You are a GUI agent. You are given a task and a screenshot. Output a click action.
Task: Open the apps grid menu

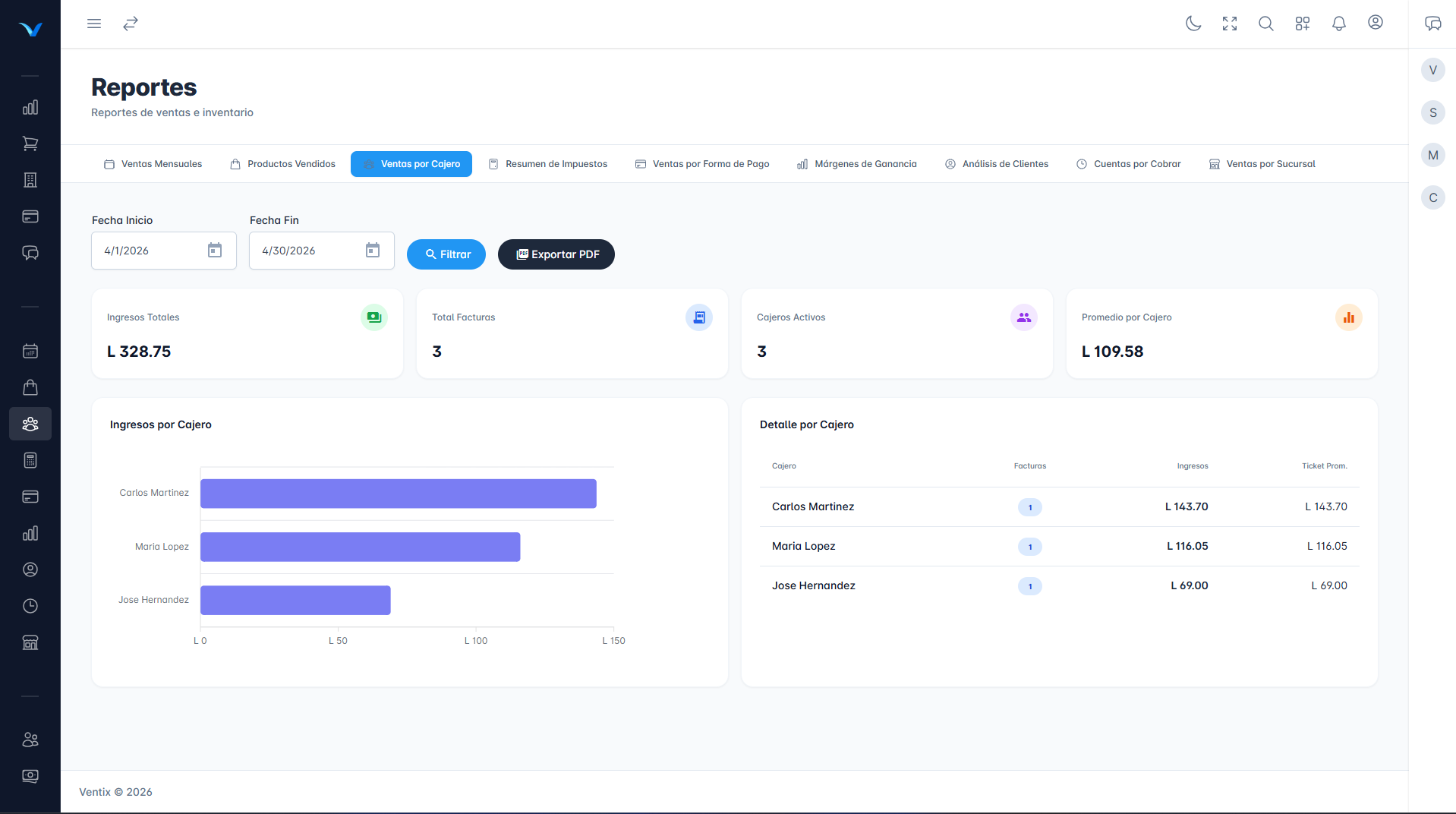click(1302, 24)
